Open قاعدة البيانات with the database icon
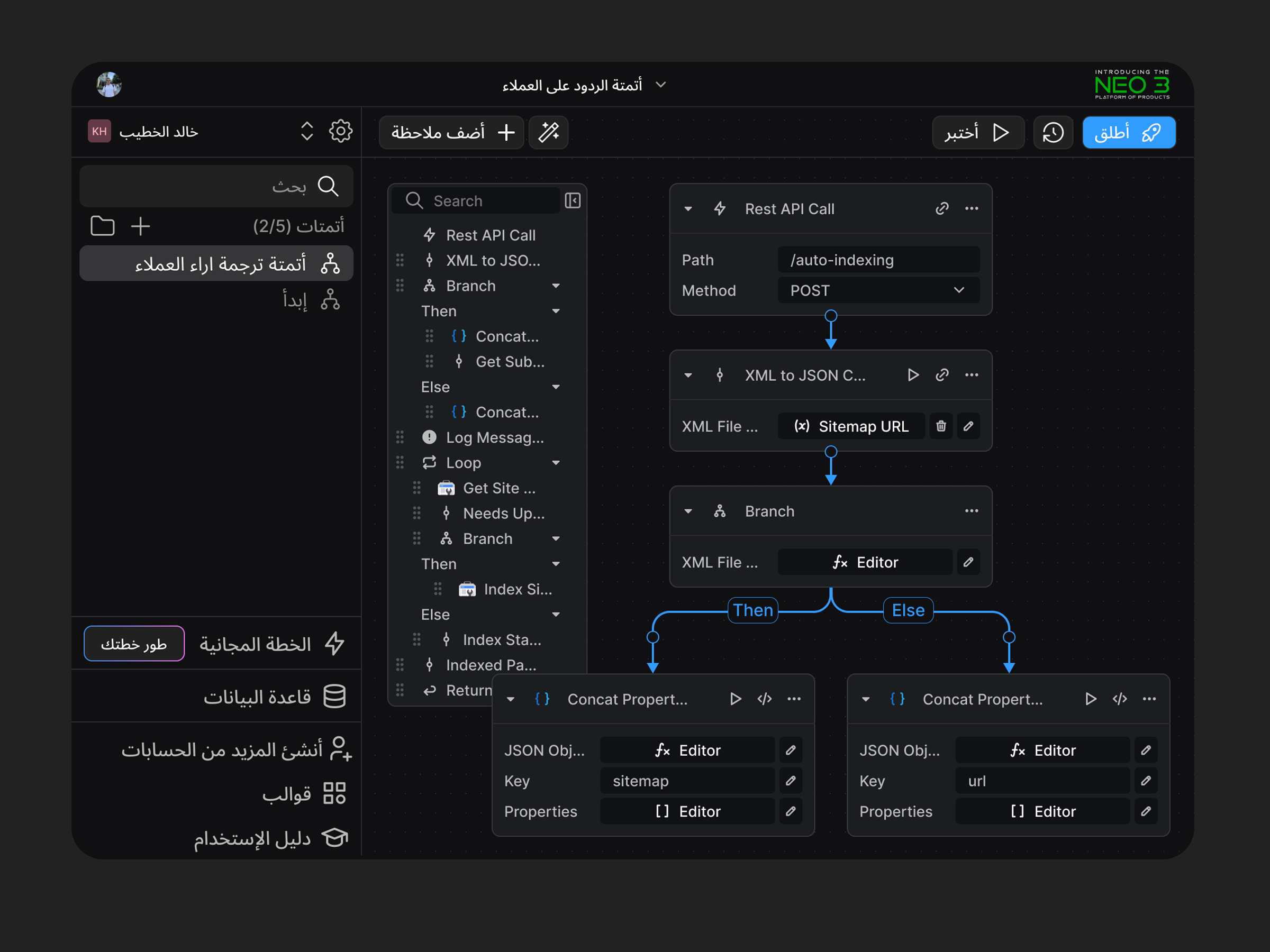1270x952 pixels. pyautogui.click(x=335, y=696)
